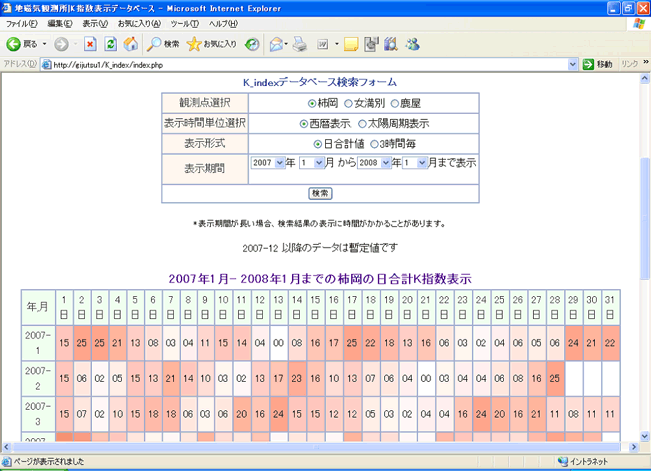The height and width of the screenshot is (471, 651).
Task: Open the ファイル(F) menu
Action: coord(21,23)
